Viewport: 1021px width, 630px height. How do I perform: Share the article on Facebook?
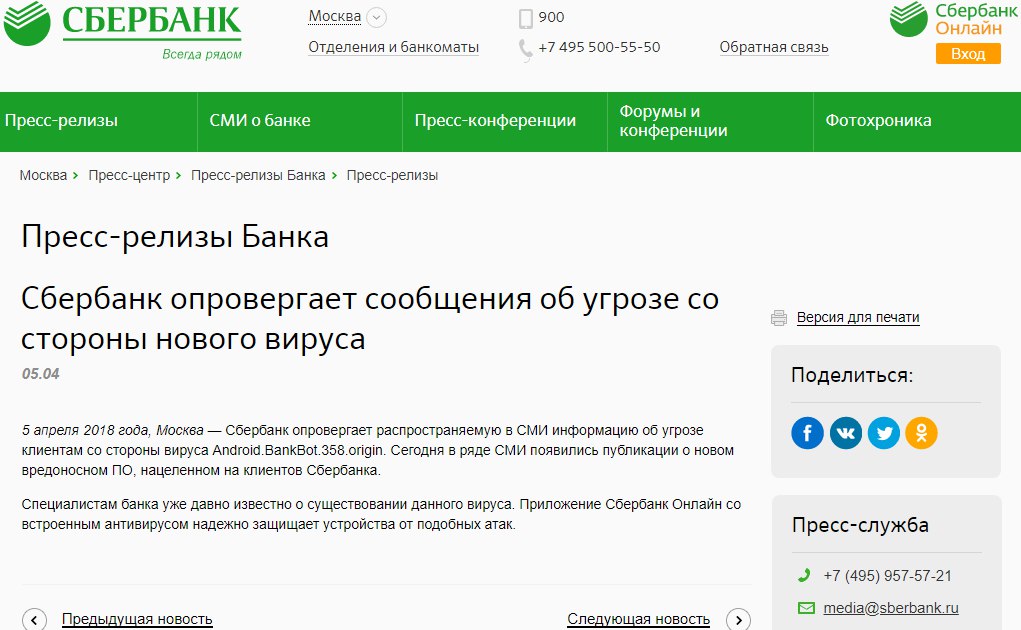[807, 433]
